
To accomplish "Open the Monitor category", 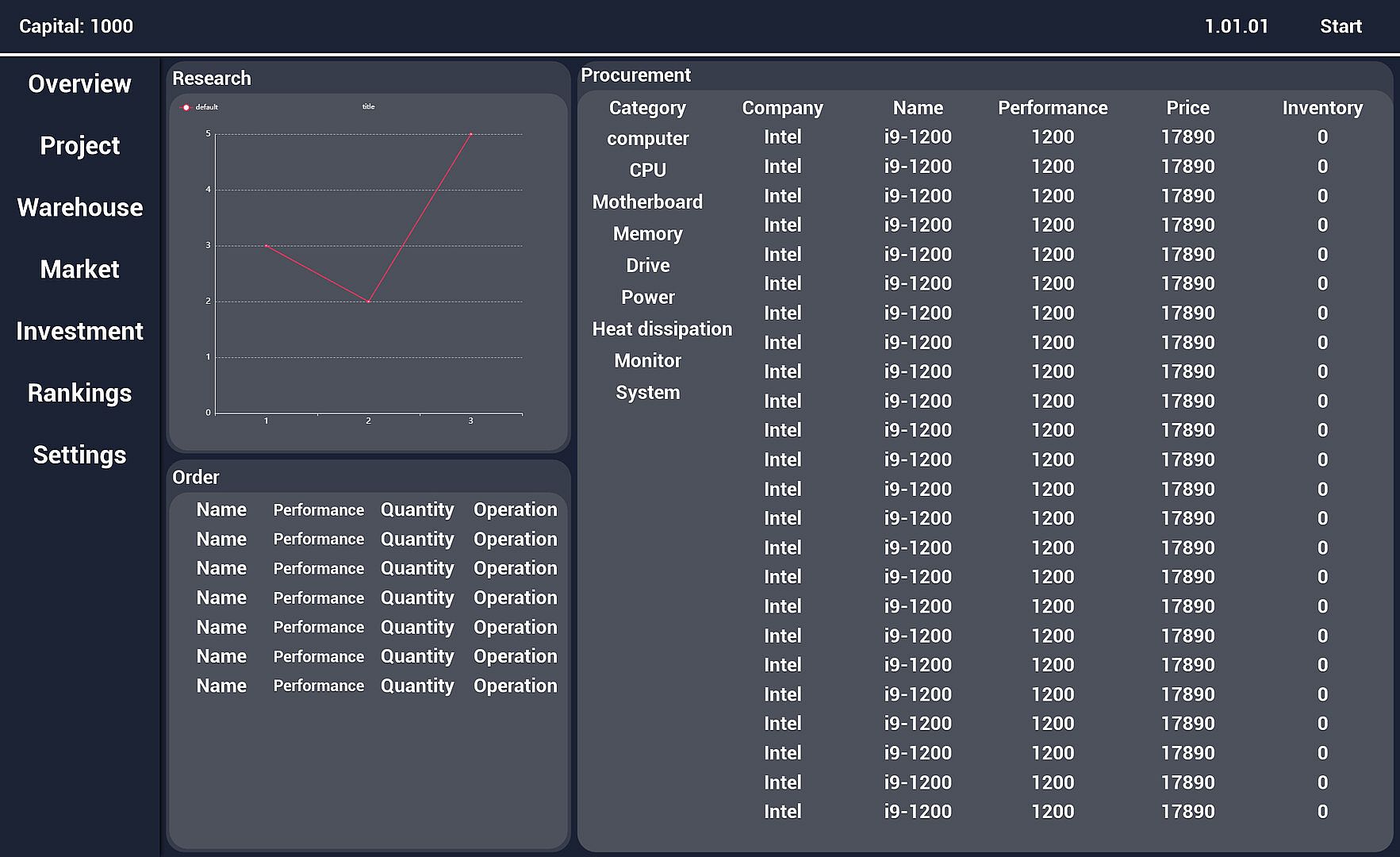I will [647, 361].
